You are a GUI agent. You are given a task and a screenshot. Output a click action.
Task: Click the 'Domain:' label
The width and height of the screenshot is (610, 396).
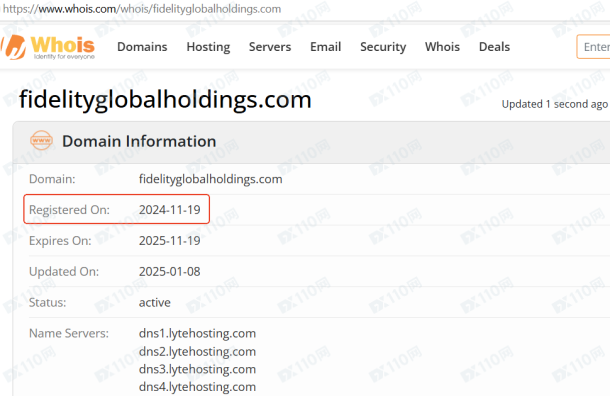coord(52,179)
